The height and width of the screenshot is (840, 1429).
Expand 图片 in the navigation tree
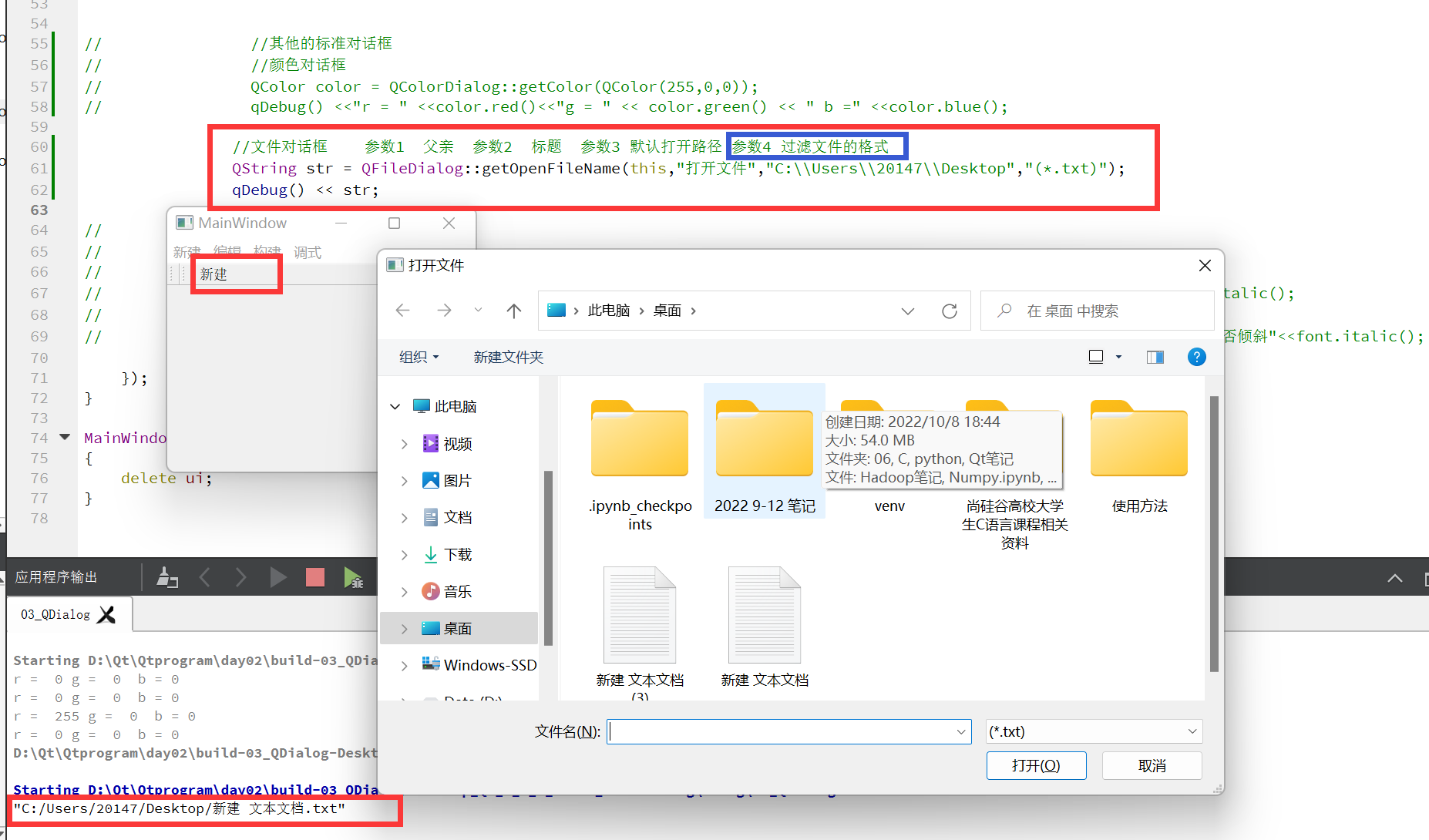click(x=405, y=481)
